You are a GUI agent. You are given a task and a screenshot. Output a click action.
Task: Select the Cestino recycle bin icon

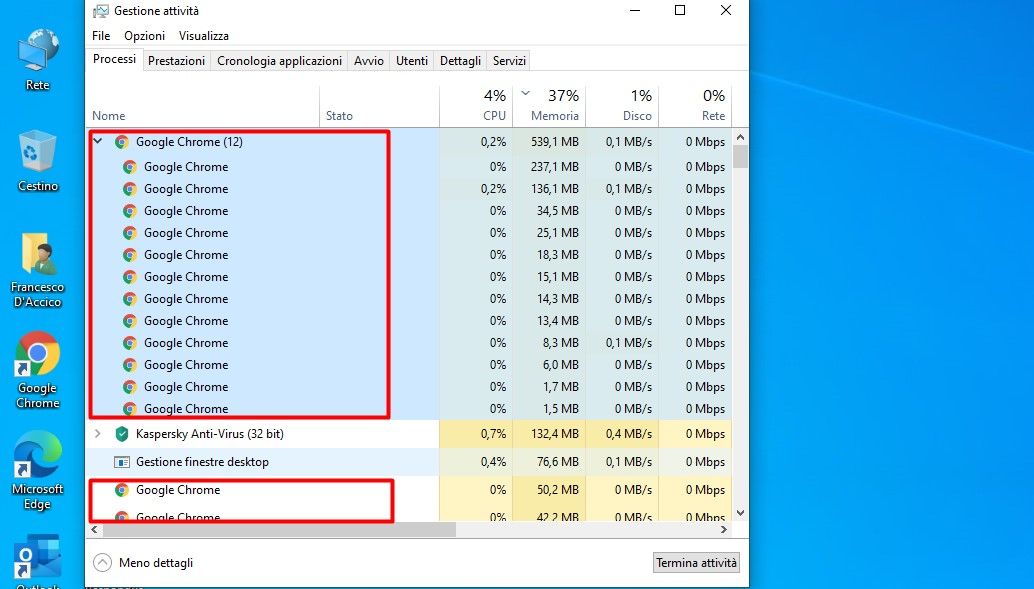coord(38,161)
